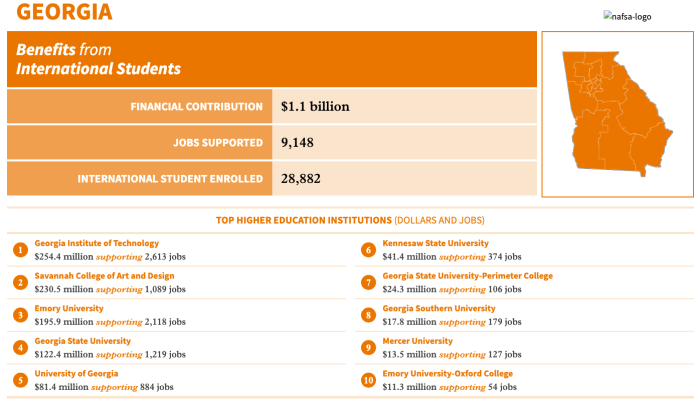Select Emory University institution name
The height and width of the screenshot is (405, 700).
coord(69,309)
